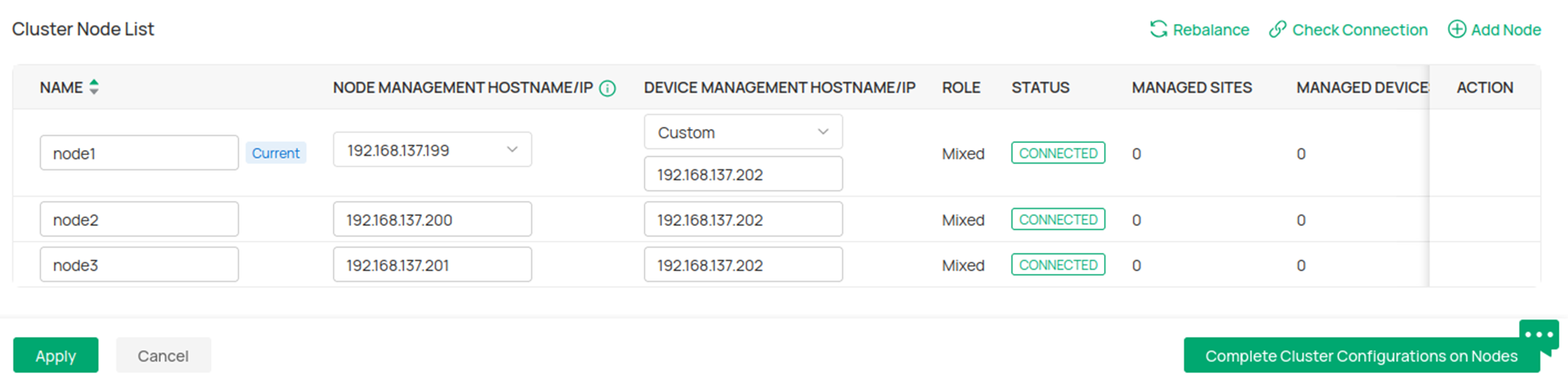Click the Apply button
Viewport: 1568px width, 376px height.
(x=56, y=355)
